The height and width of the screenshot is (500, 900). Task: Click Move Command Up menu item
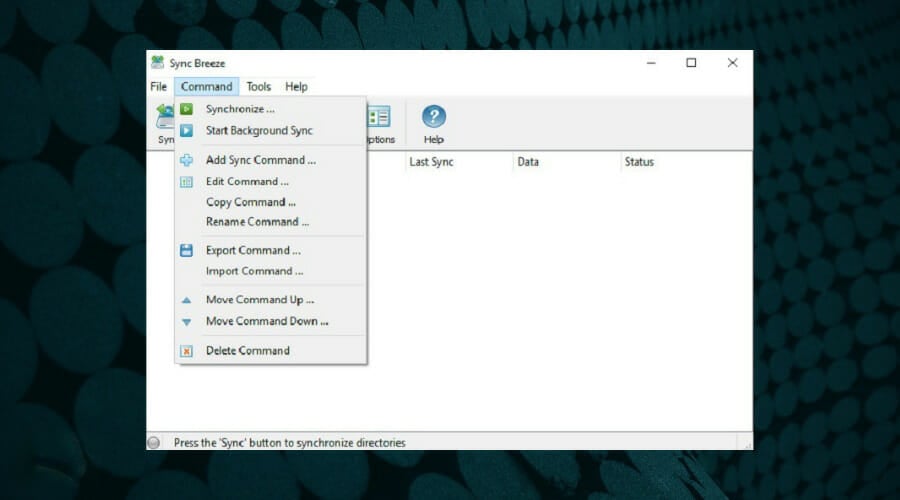260,300
